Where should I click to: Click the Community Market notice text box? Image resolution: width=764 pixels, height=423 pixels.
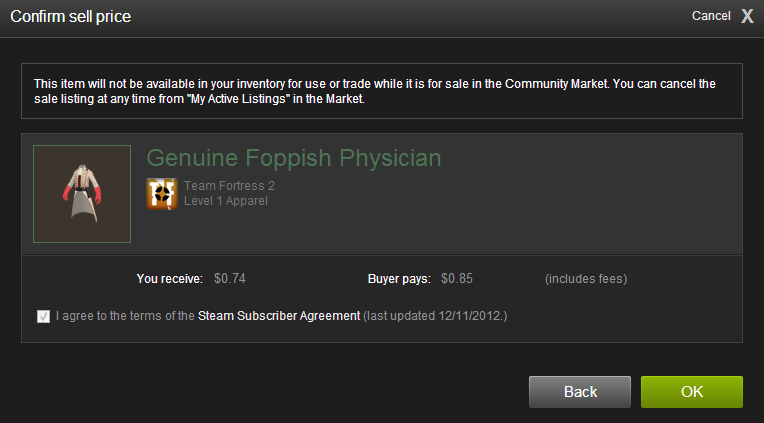pyautogui.click(x=381, y=92)
